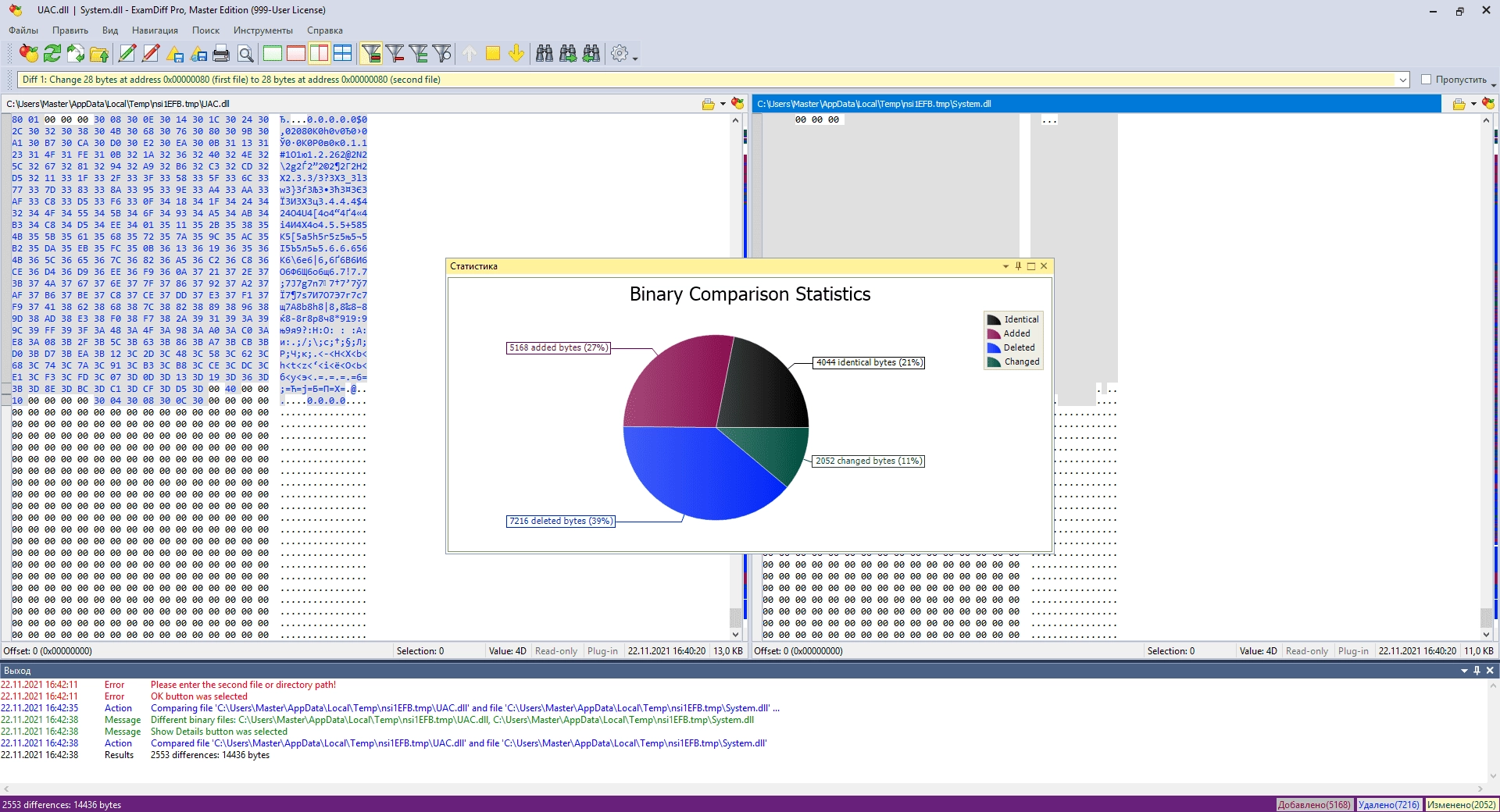Click the Удалено(7216) status indicator

pos(1388,804)
